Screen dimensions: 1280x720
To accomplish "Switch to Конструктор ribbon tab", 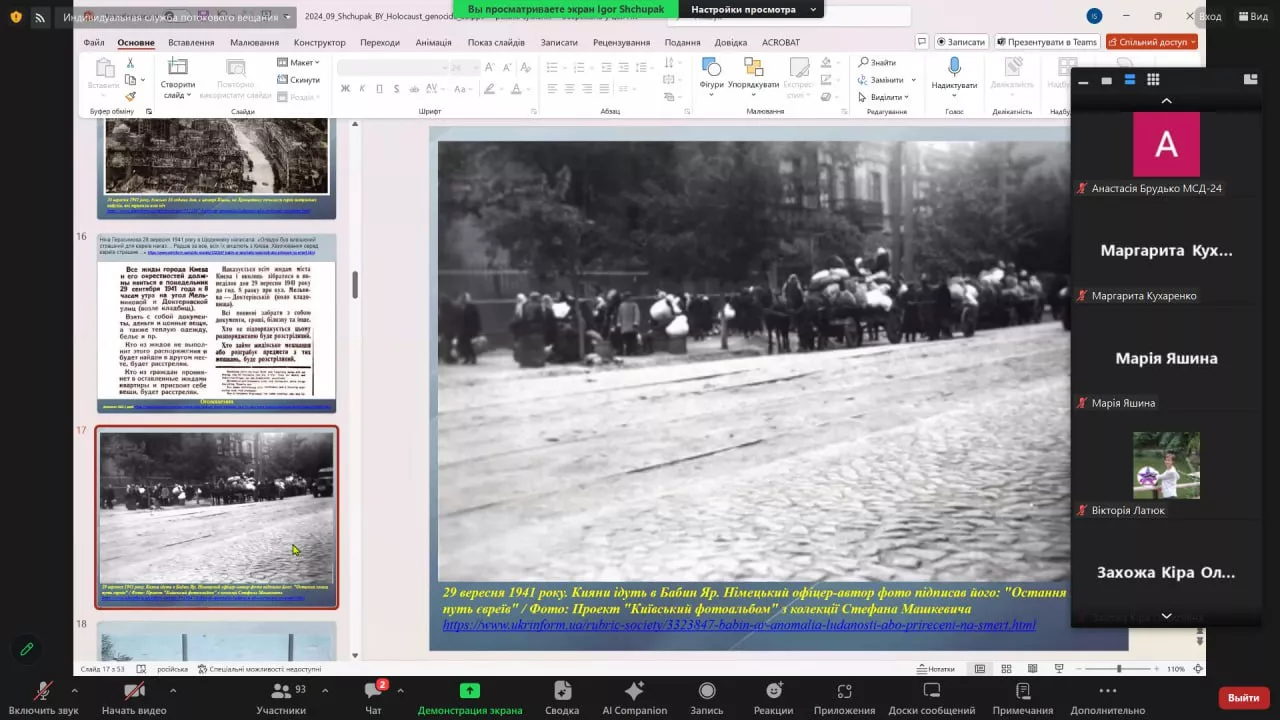I will tap(319, 42).
